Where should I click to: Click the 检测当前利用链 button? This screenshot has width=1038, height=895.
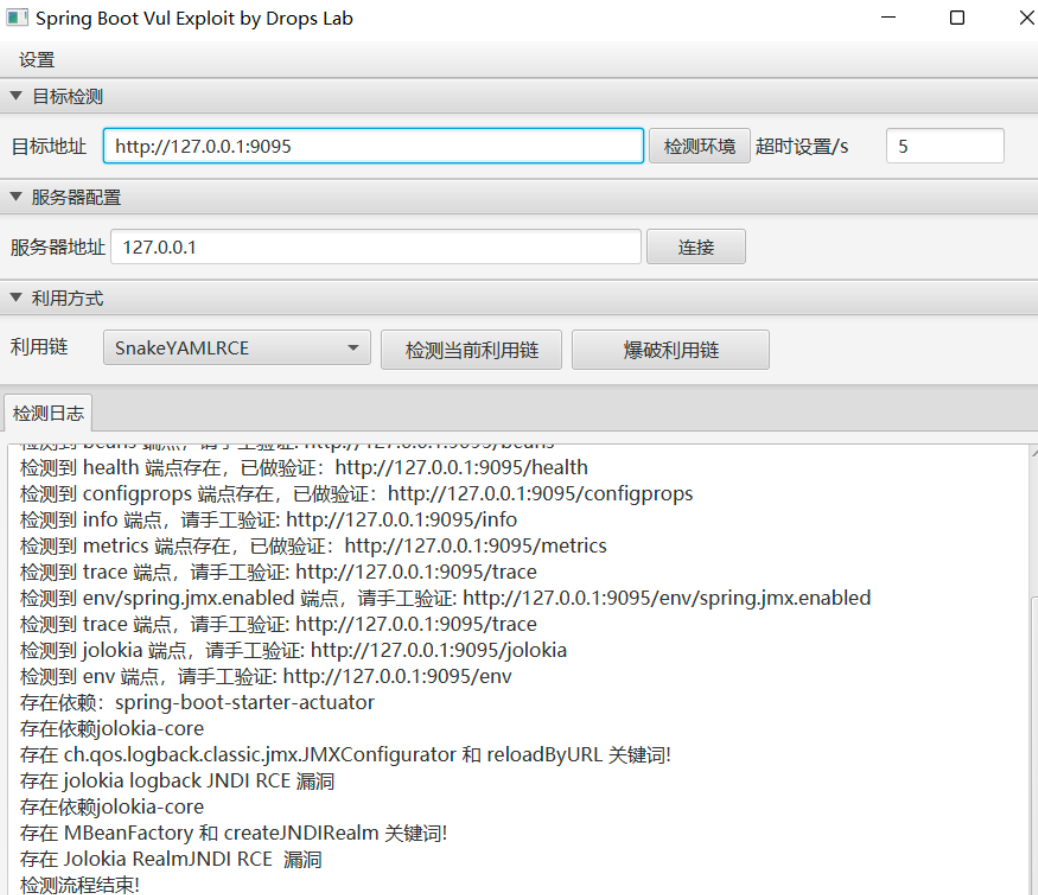click(x=471, y=350)
